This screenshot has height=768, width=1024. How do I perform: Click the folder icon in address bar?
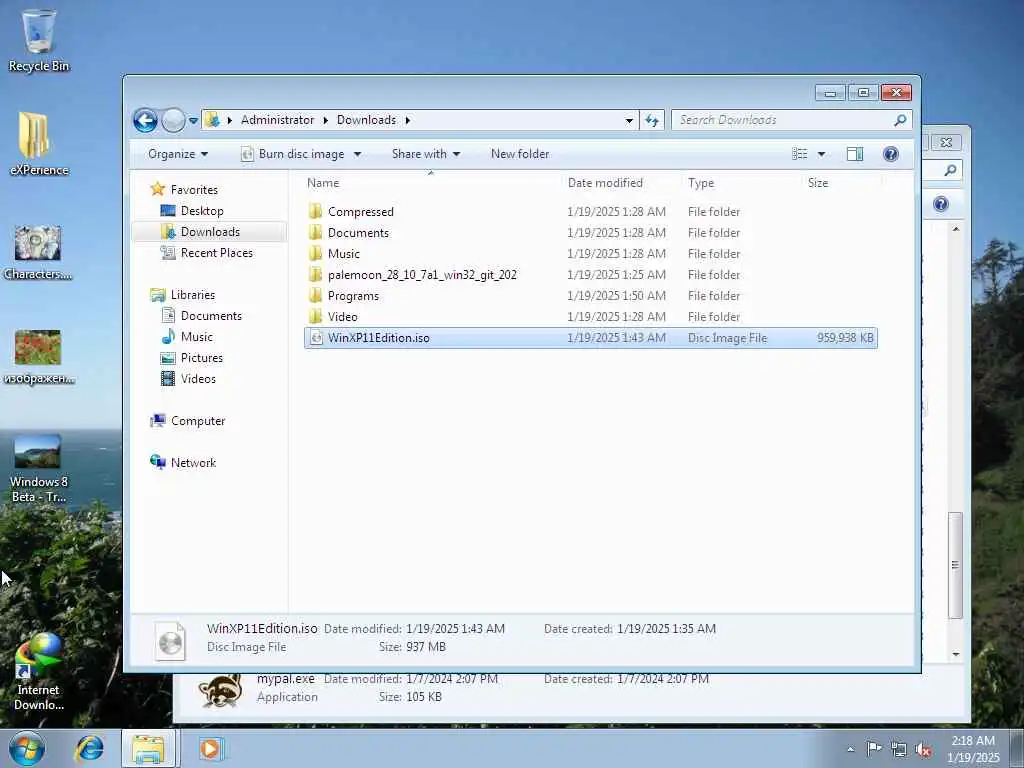(x=212, y=120)
